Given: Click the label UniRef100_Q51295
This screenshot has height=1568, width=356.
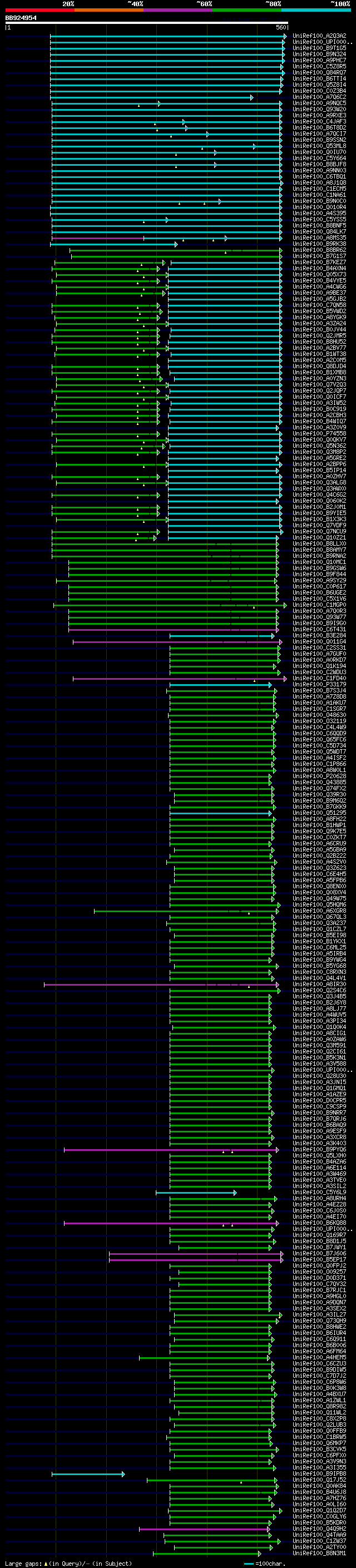Looking at the screenshot, I should tap(319, 813).
